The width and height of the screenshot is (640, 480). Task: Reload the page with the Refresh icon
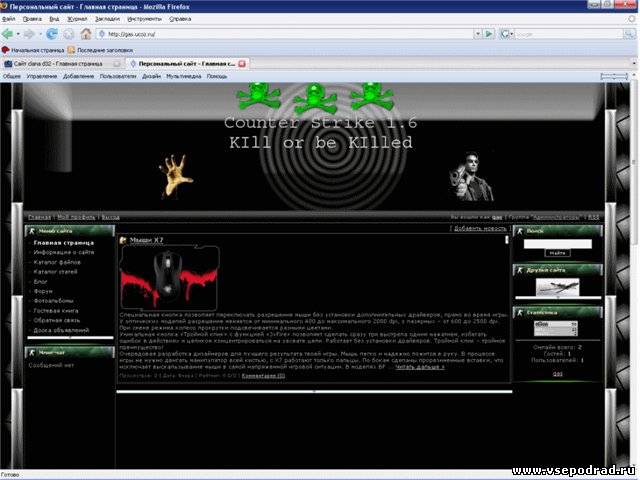pyautogui.click(x=52, y=34)
